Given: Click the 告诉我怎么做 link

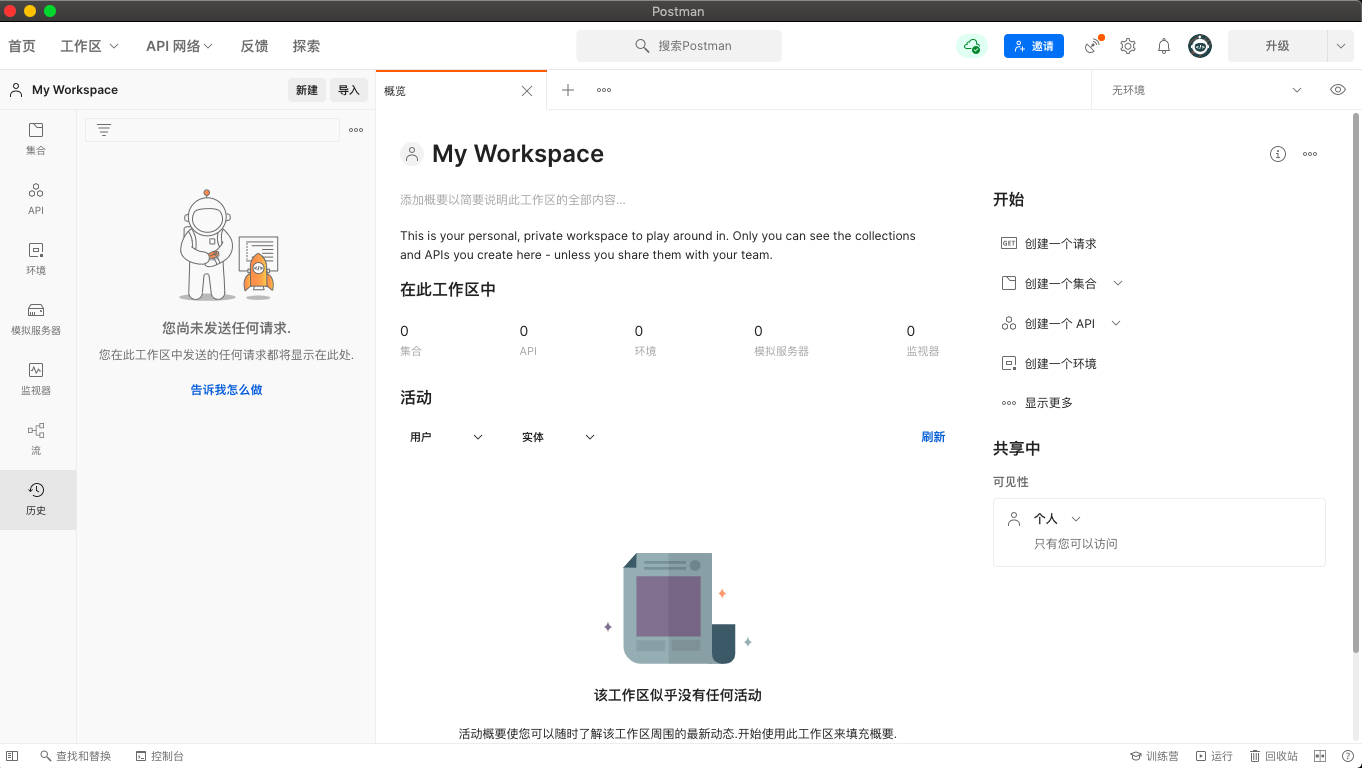Looking at the screenshot, I should (226, 390).
